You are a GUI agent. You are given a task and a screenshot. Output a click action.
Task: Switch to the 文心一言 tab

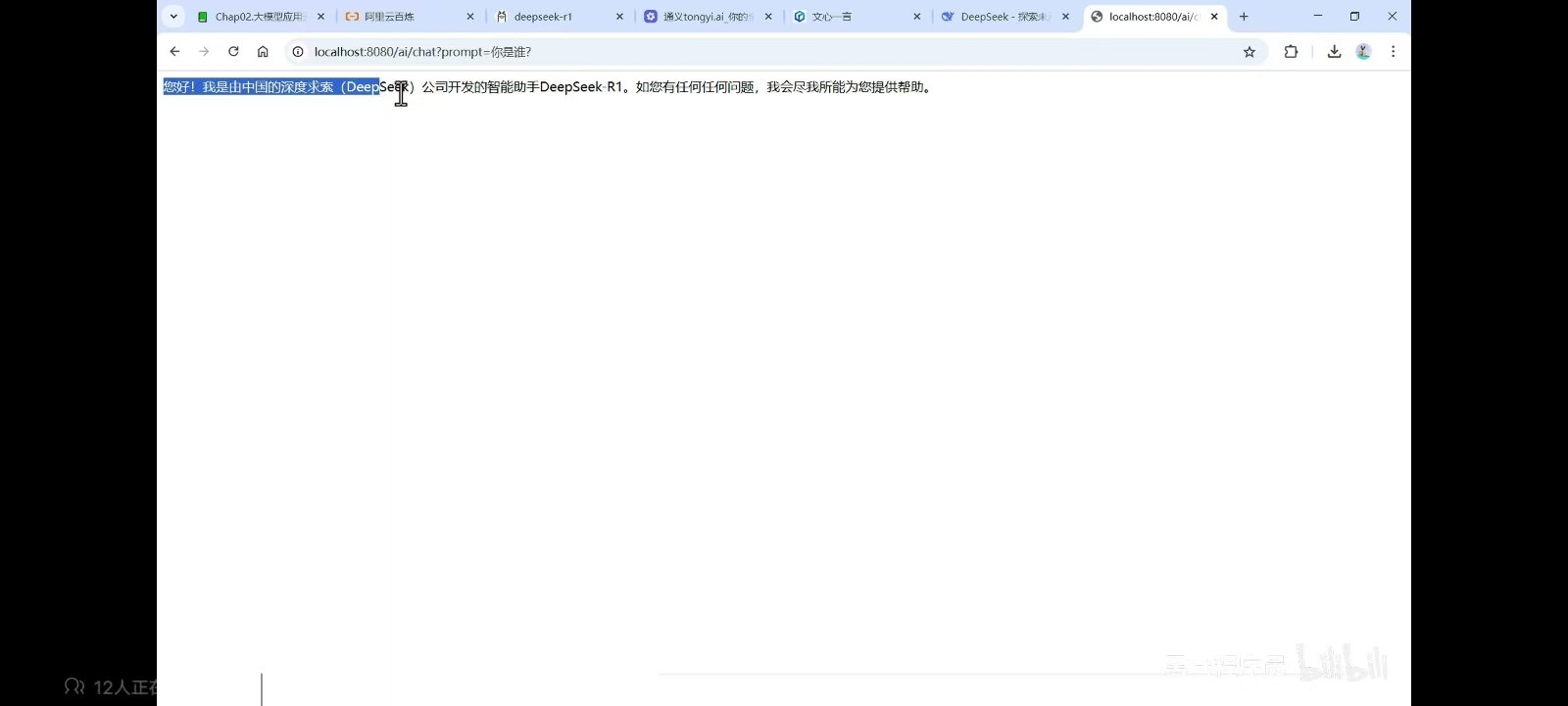857,17
